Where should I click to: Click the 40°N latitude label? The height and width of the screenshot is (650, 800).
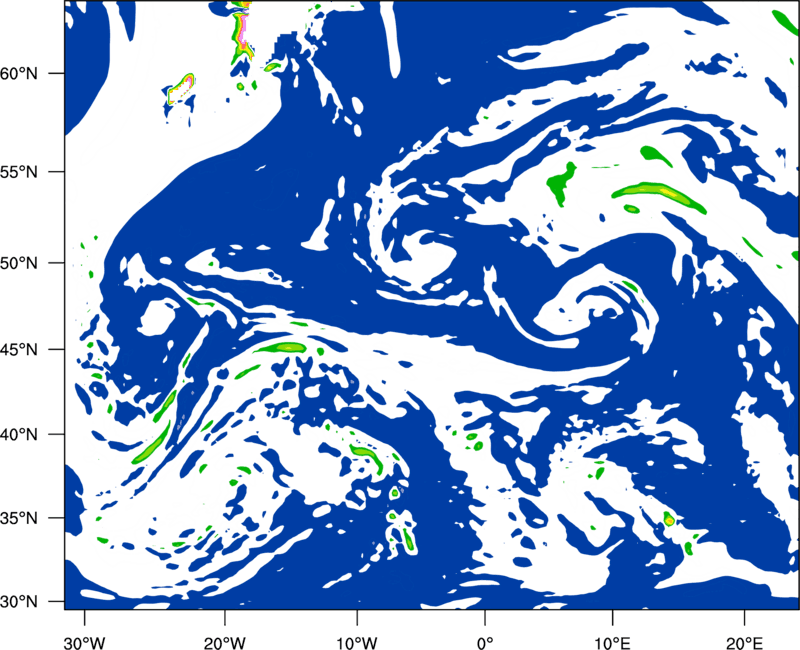coord(19,435)
